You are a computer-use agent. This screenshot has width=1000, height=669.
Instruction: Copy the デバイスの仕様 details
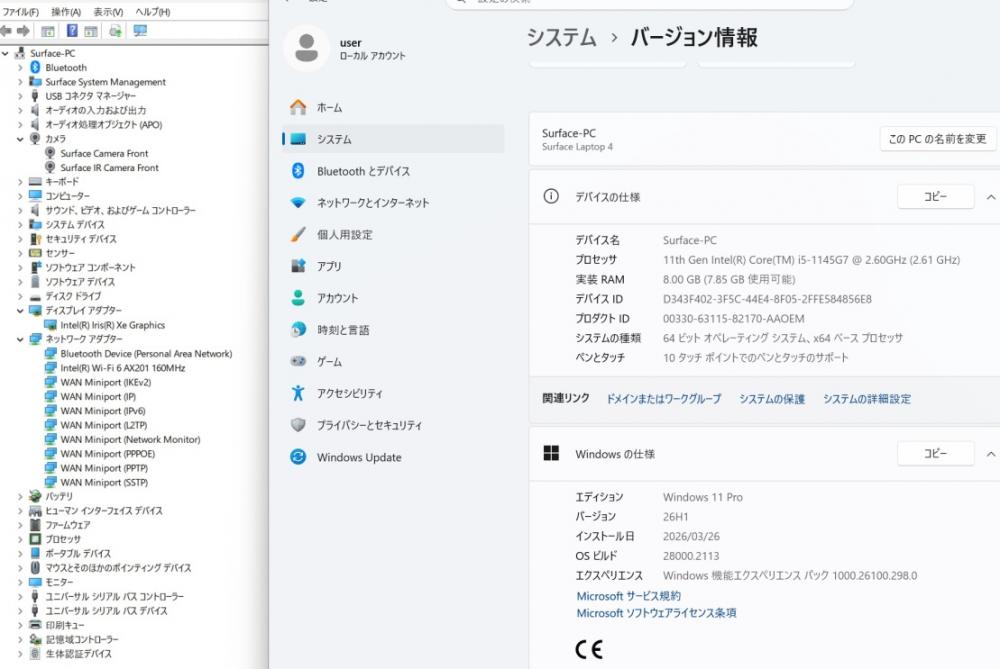point(936,196)
